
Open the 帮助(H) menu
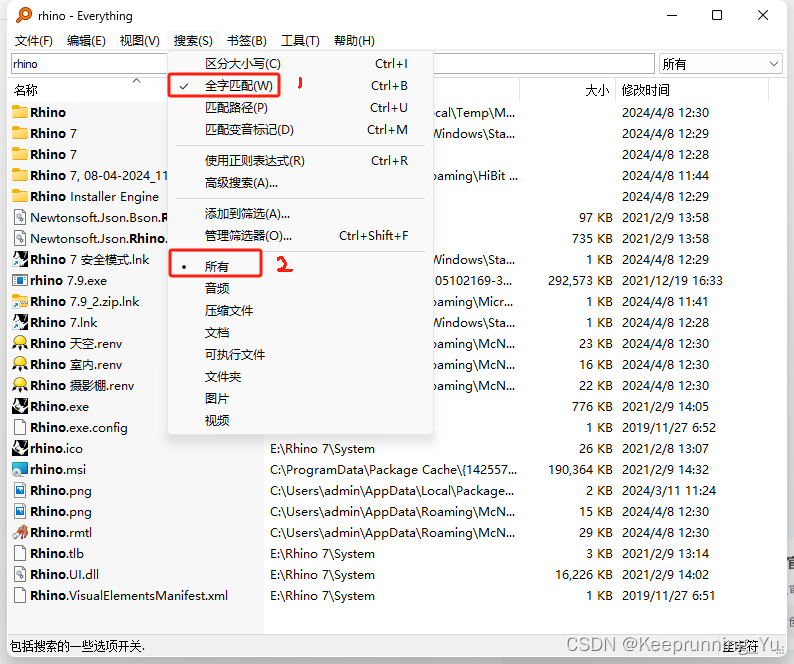tap(354, 41)
